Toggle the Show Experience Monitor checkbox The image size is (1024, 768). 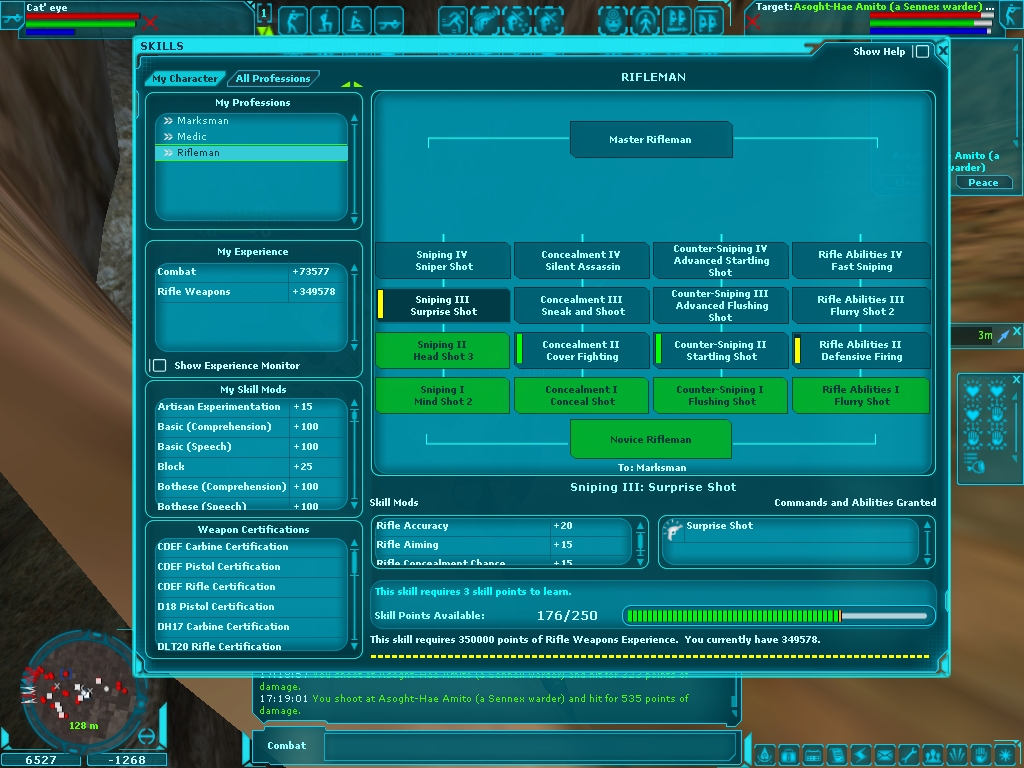159,366
